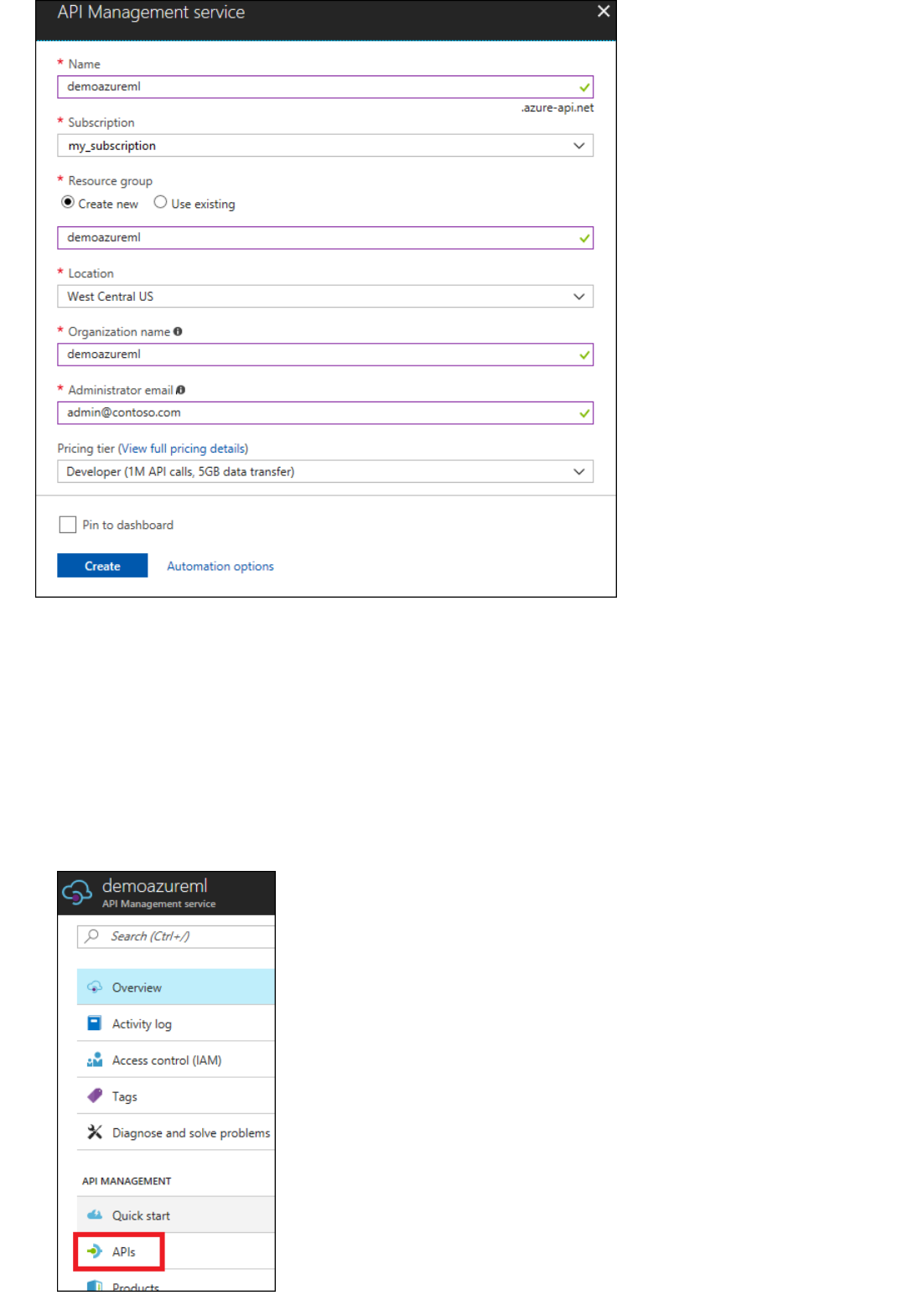The image size is (902, 1316).
Task: Select Quick start in API Management
Action: coord(141,1215)
